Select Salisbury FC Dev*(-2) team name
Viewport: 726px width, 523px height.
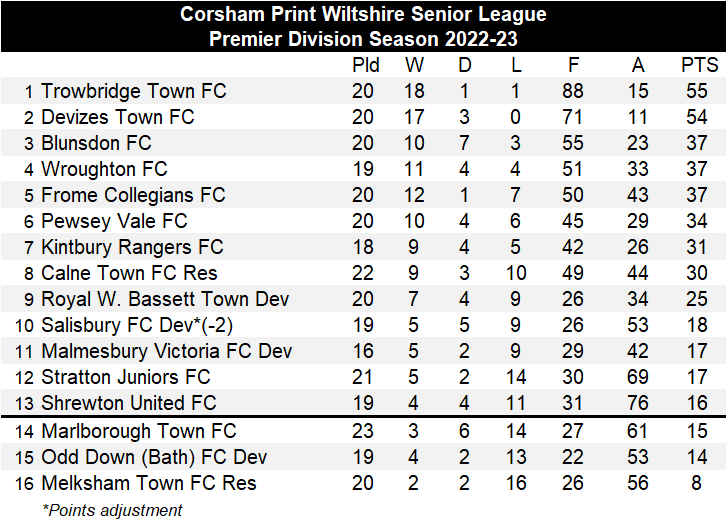pyautogui.click(x=138, y=325)
